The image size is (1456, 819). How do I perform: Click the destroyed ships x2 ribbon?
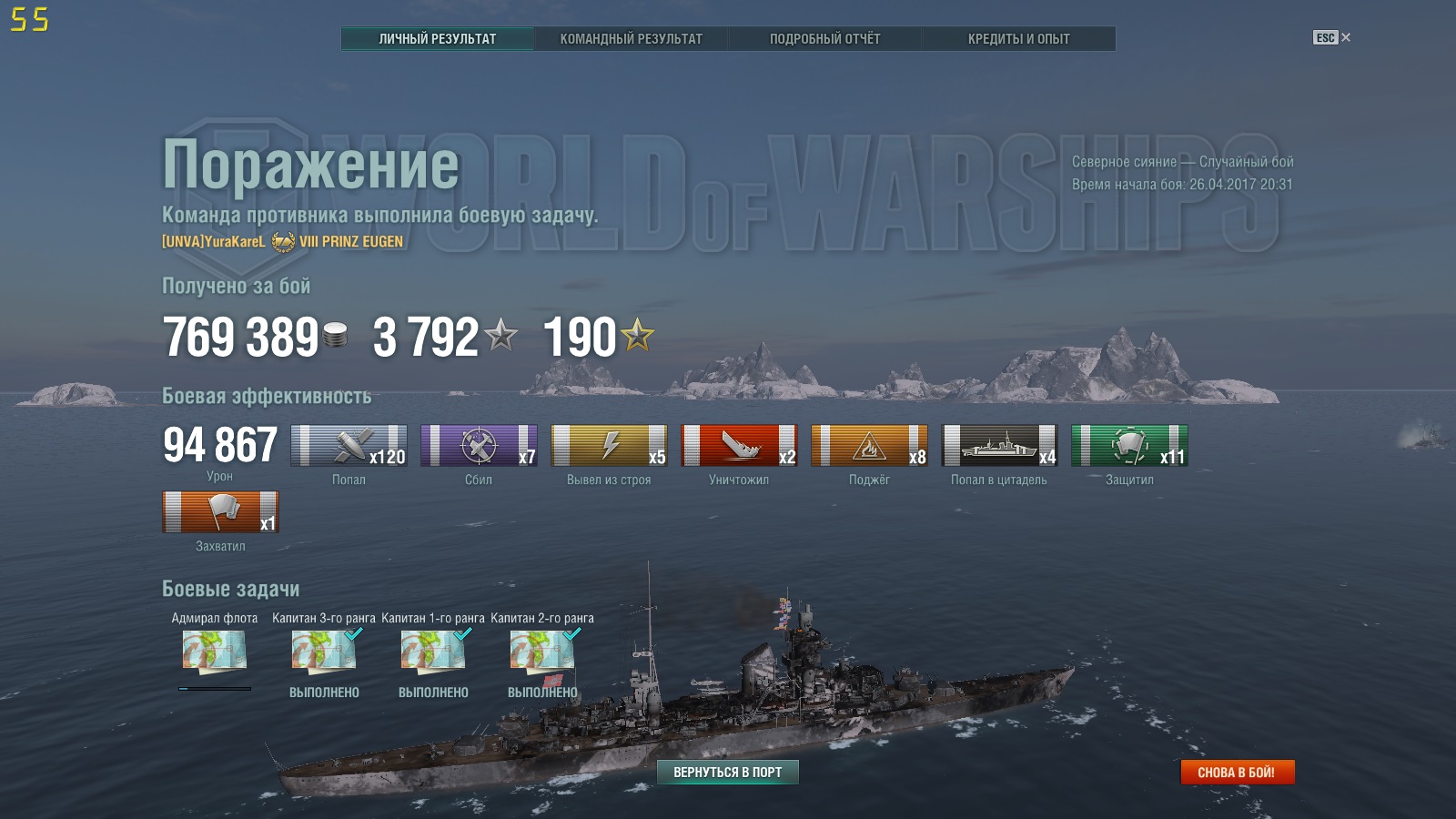click(x=739, y=446)
